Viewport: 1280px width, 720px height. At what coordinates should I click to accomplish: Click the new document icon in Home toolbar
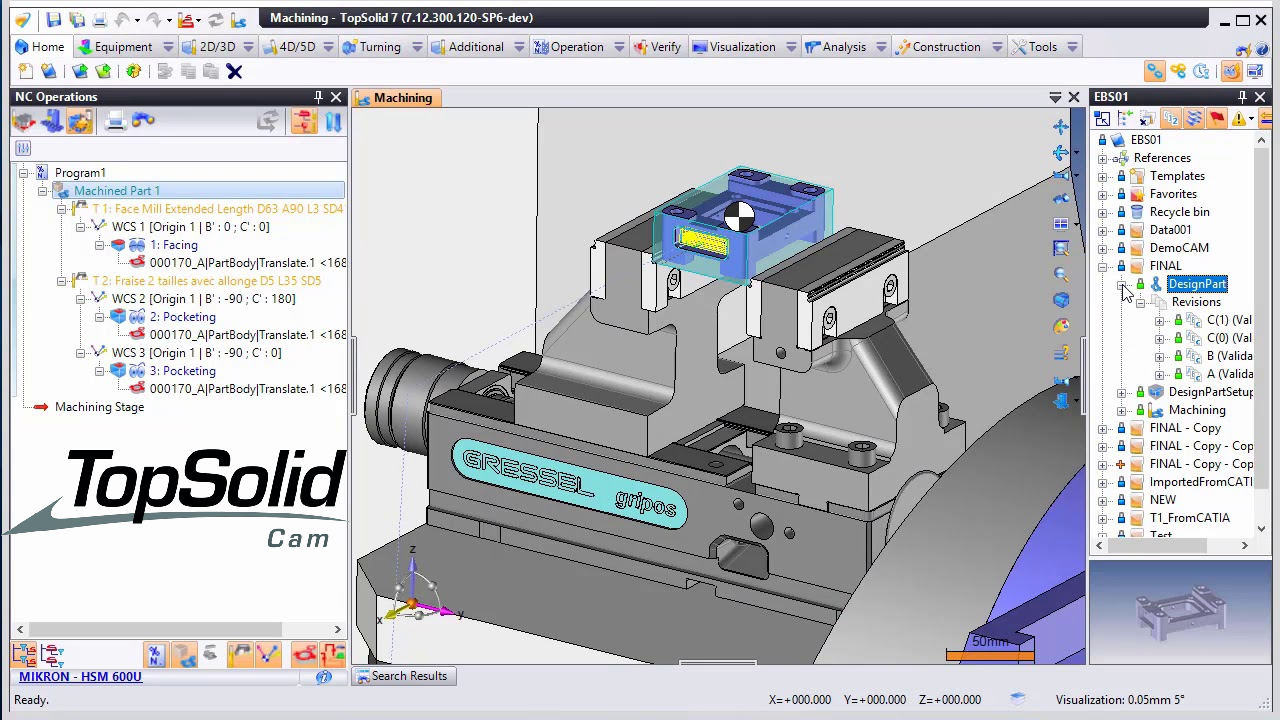[25, 71]
